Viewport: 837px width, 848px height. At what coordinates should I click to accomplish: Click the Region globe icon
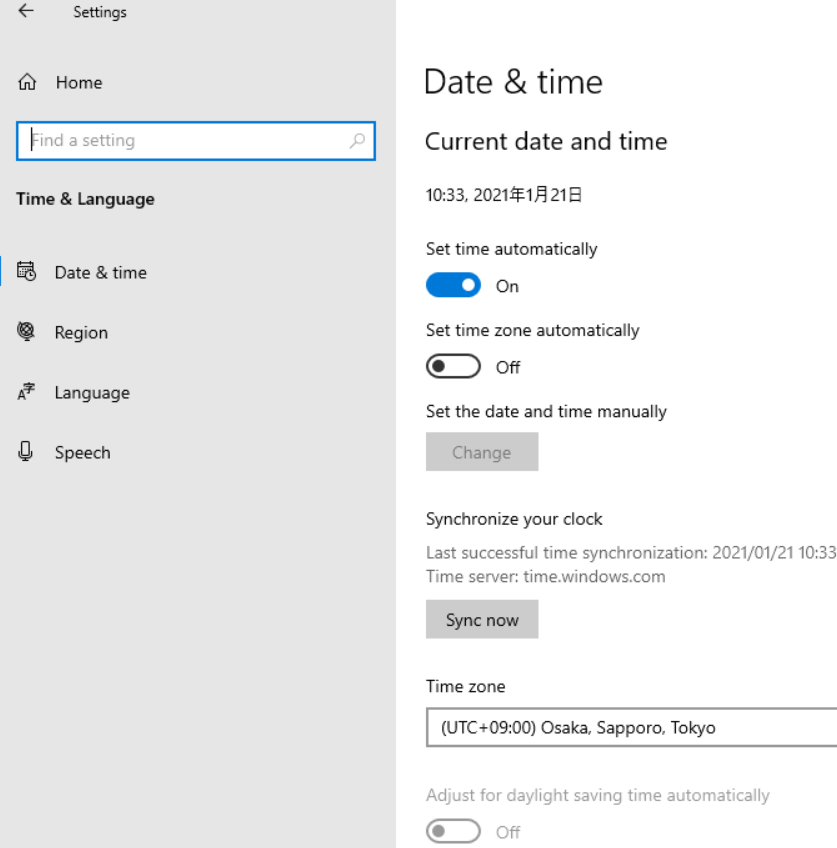point(27,332)
